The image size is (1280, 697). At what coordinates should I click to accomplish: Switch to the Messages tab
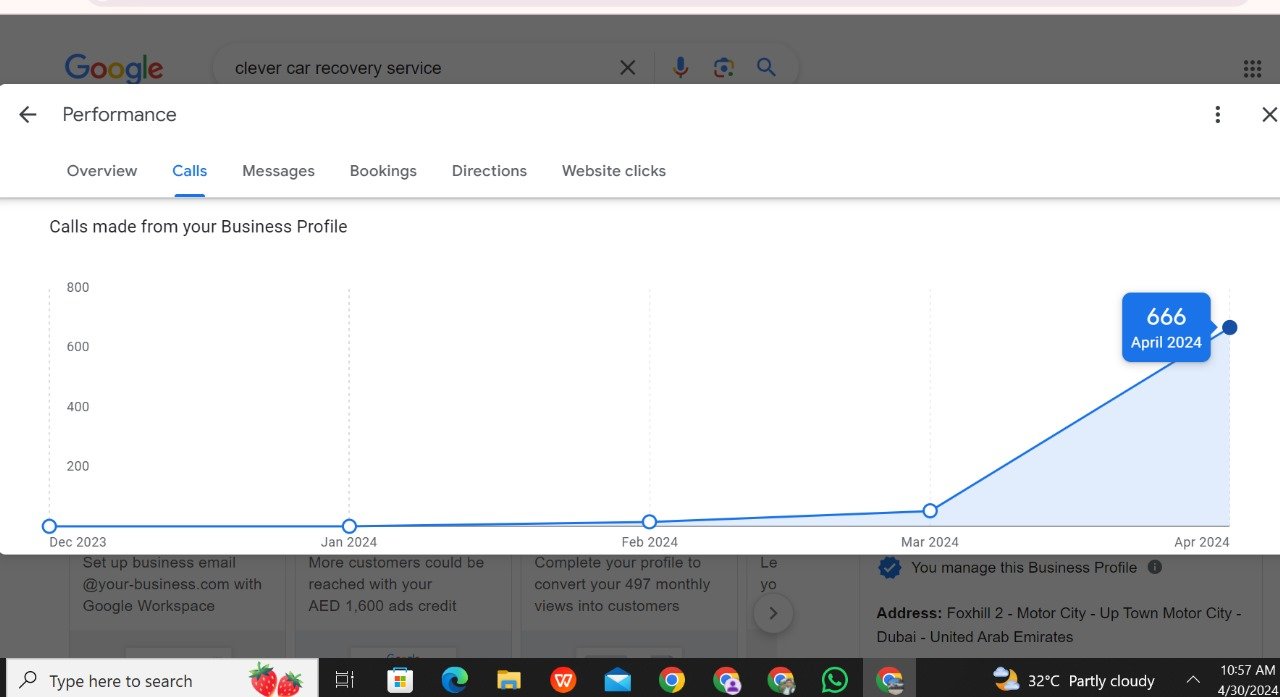tap(278, 171)
